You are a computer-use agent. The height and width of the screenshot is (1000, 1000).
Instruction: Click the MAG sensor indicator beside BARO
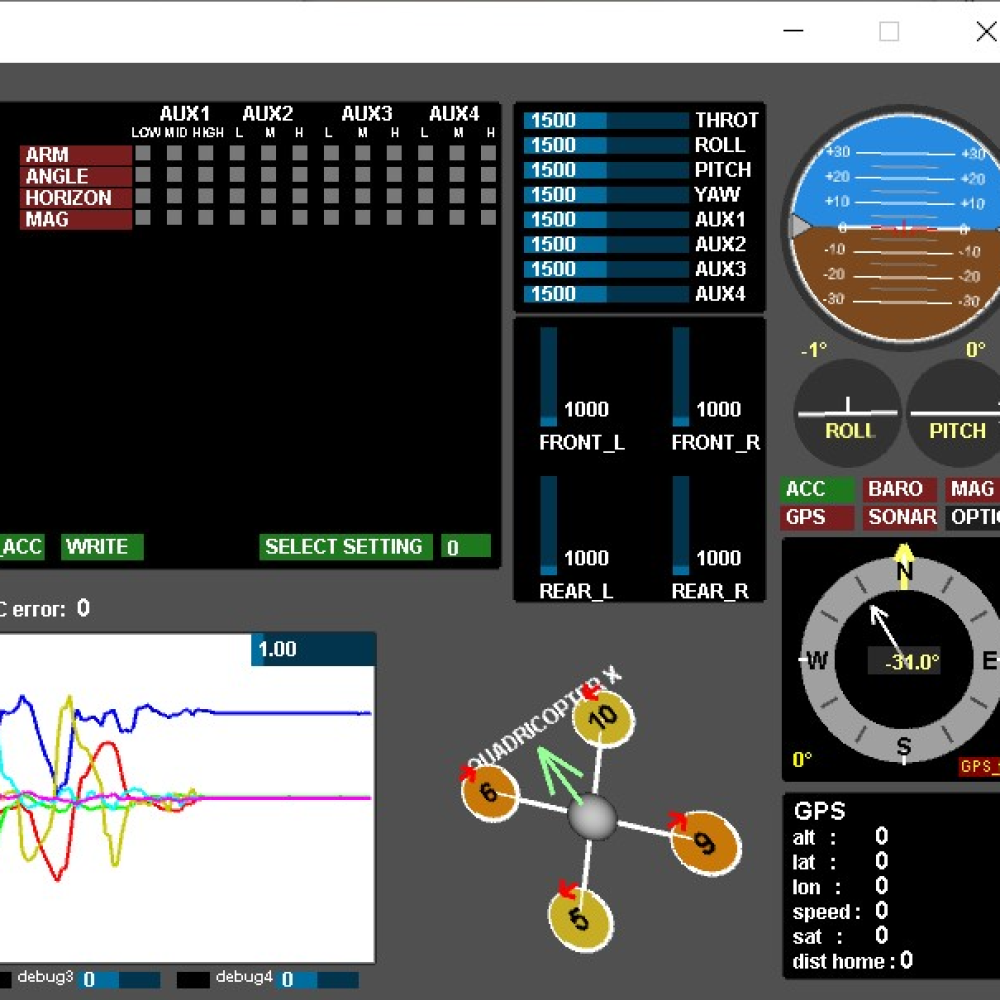pyautogui.click(x=973, y=489)
